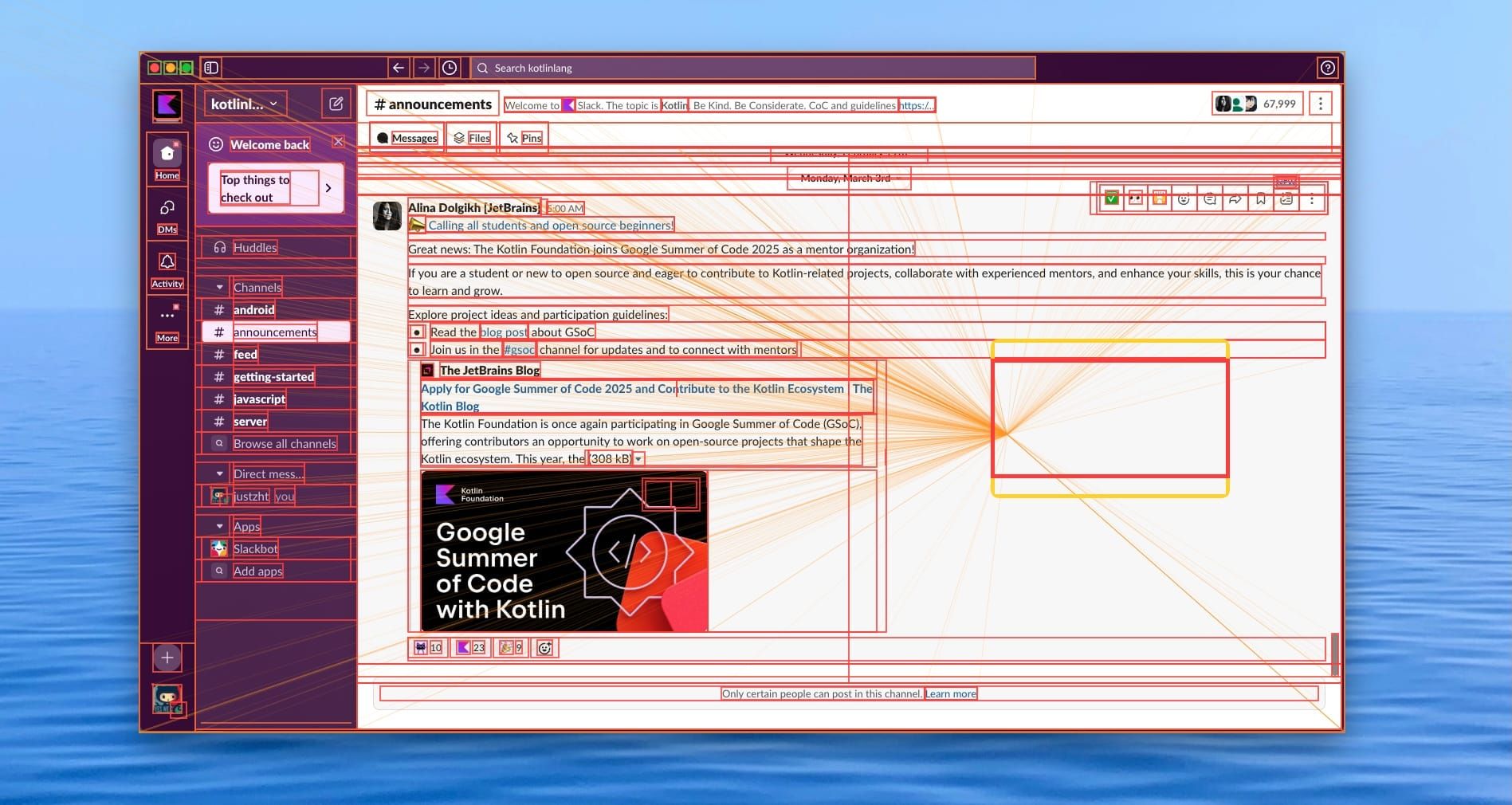Forward Alina's message
The width and height of the screenshot is (1512, 805).
1235,199
